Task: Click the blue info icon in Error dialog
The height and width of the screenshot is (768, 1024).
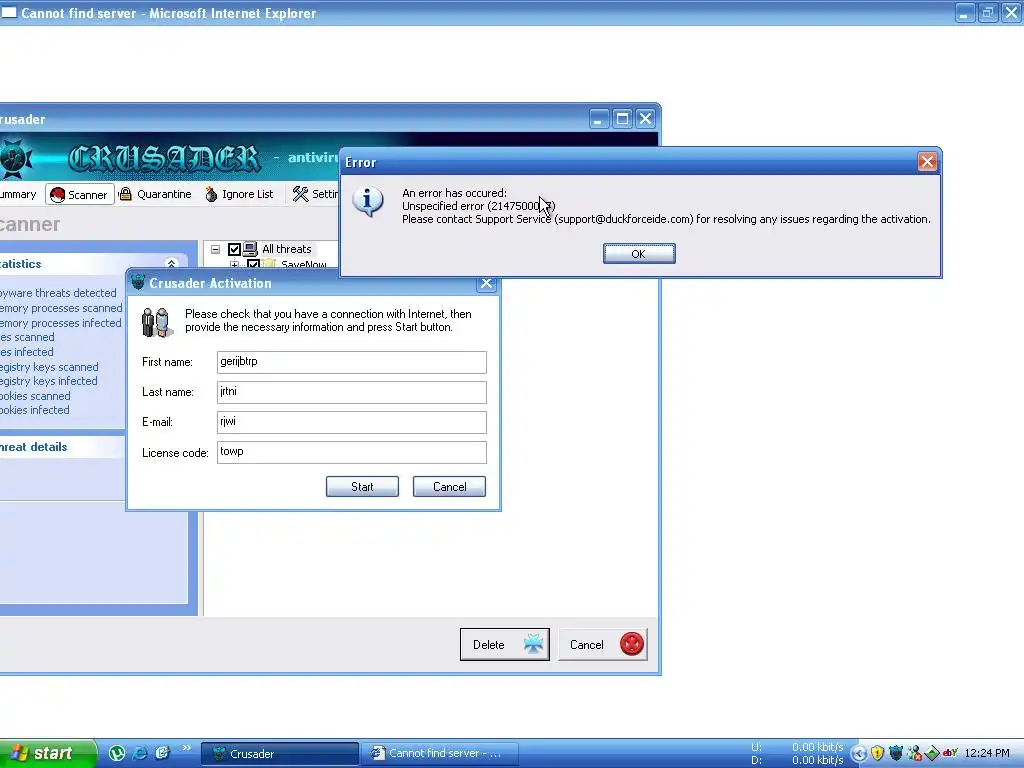Action: 368,201
